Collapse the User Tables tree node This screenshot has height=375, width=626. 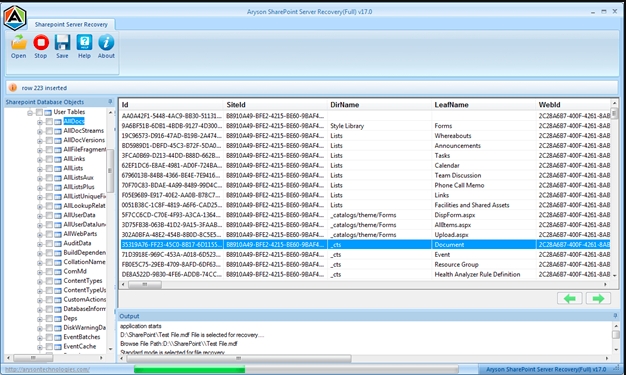pyautogui.click(x=30, y=113)
